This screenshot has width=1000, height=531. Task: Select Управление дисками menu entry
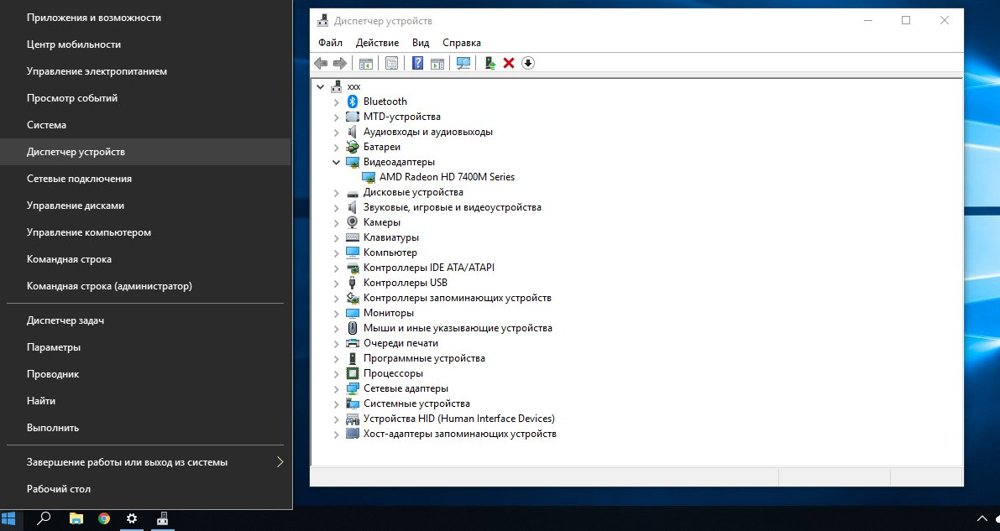146,205
